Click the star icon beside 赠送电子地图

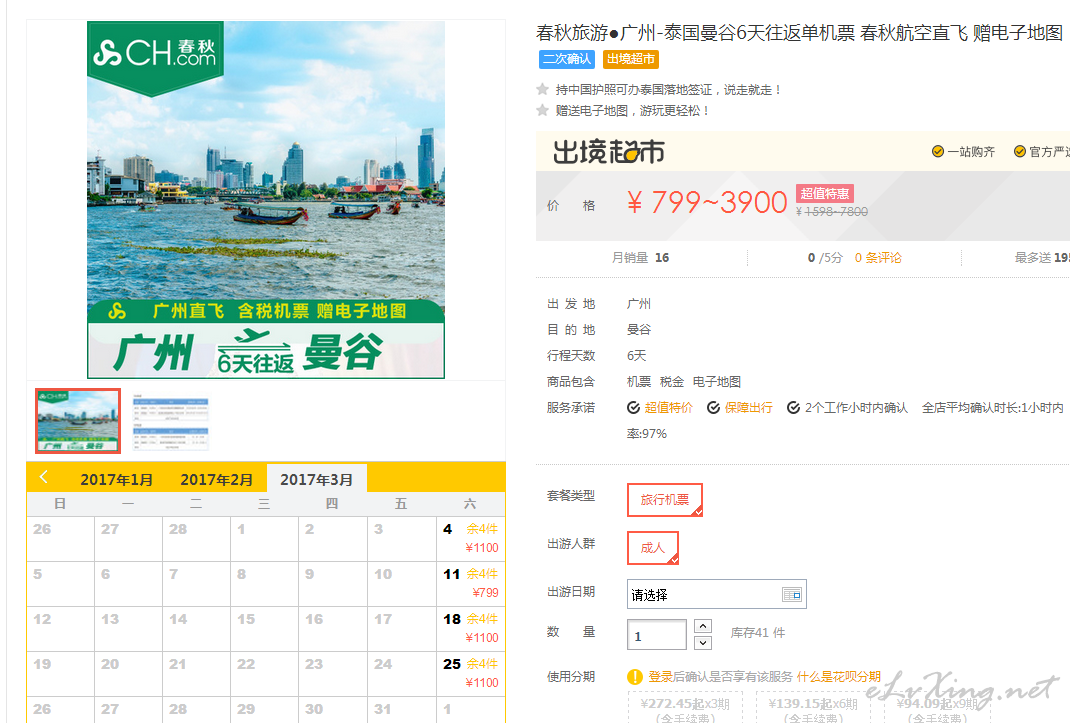(543, 110)
